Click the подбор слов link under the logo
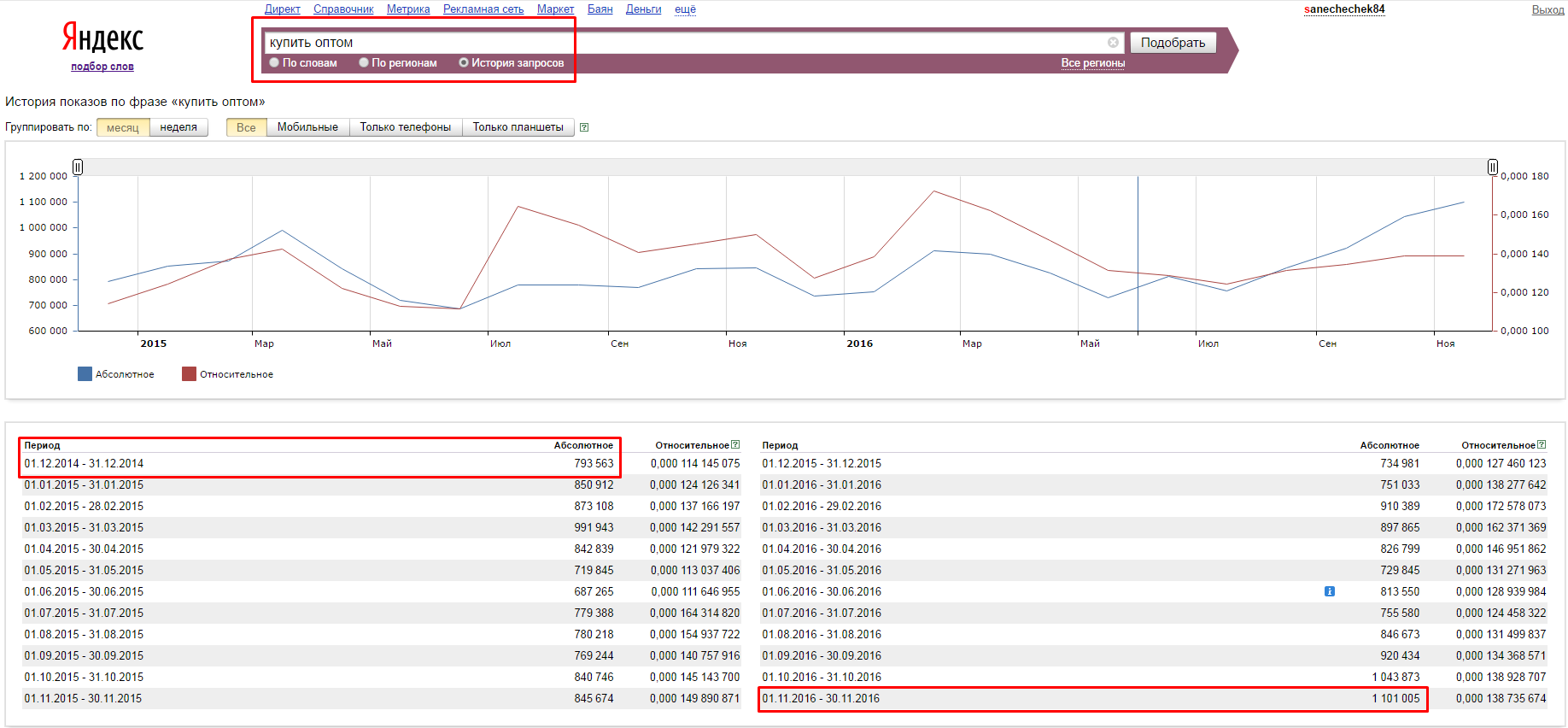The height and width of the screenshot is (728, 1568). tap(102, 67)
